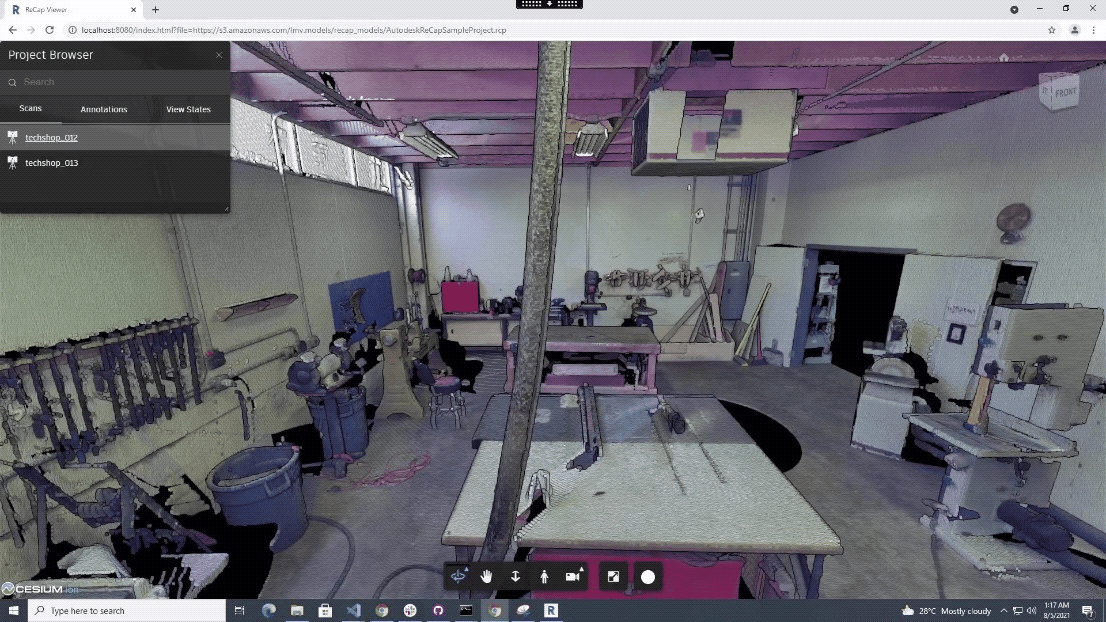This screenshot has height=622, width=1106.
Task: Switch to the Annotations tab
Action: [x=104, y=109]
